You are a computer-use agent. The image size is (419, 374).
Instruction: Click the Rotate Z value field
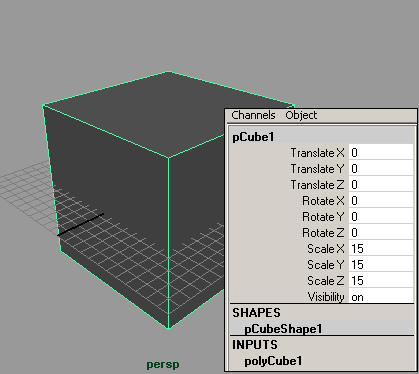[381, 233]
